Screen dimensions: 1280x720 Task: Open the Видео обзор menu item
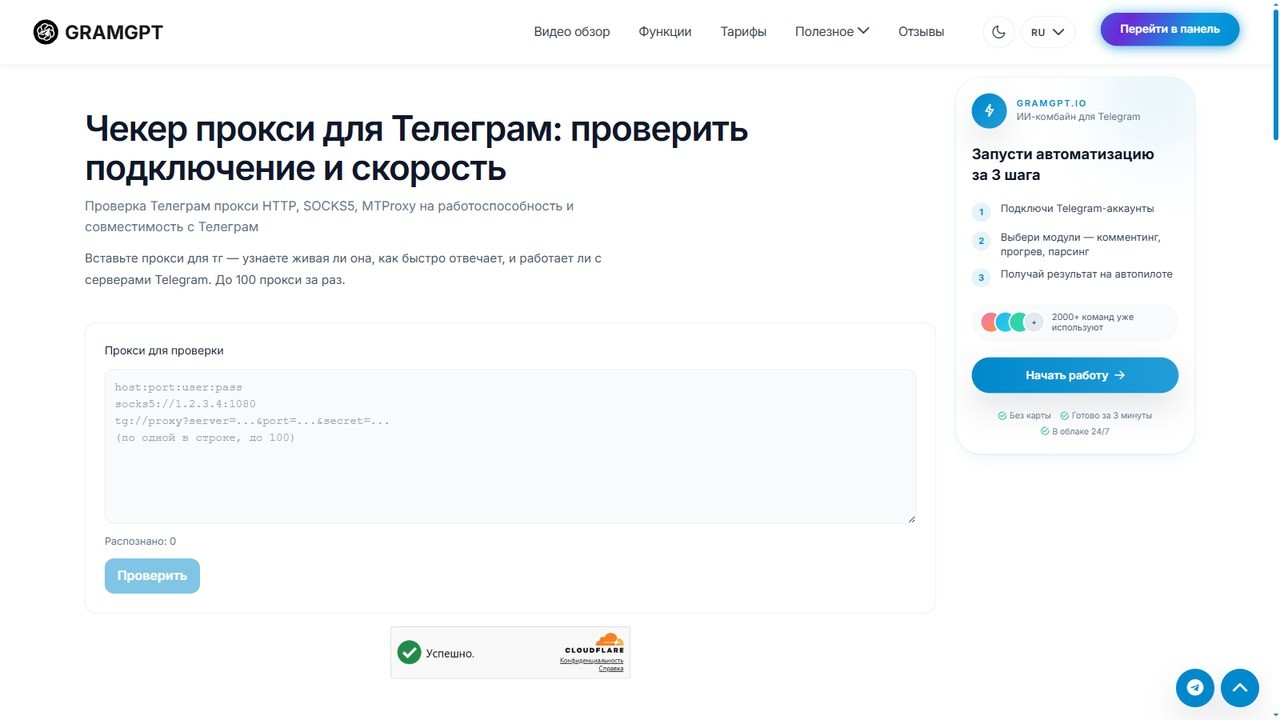(572, 32)
